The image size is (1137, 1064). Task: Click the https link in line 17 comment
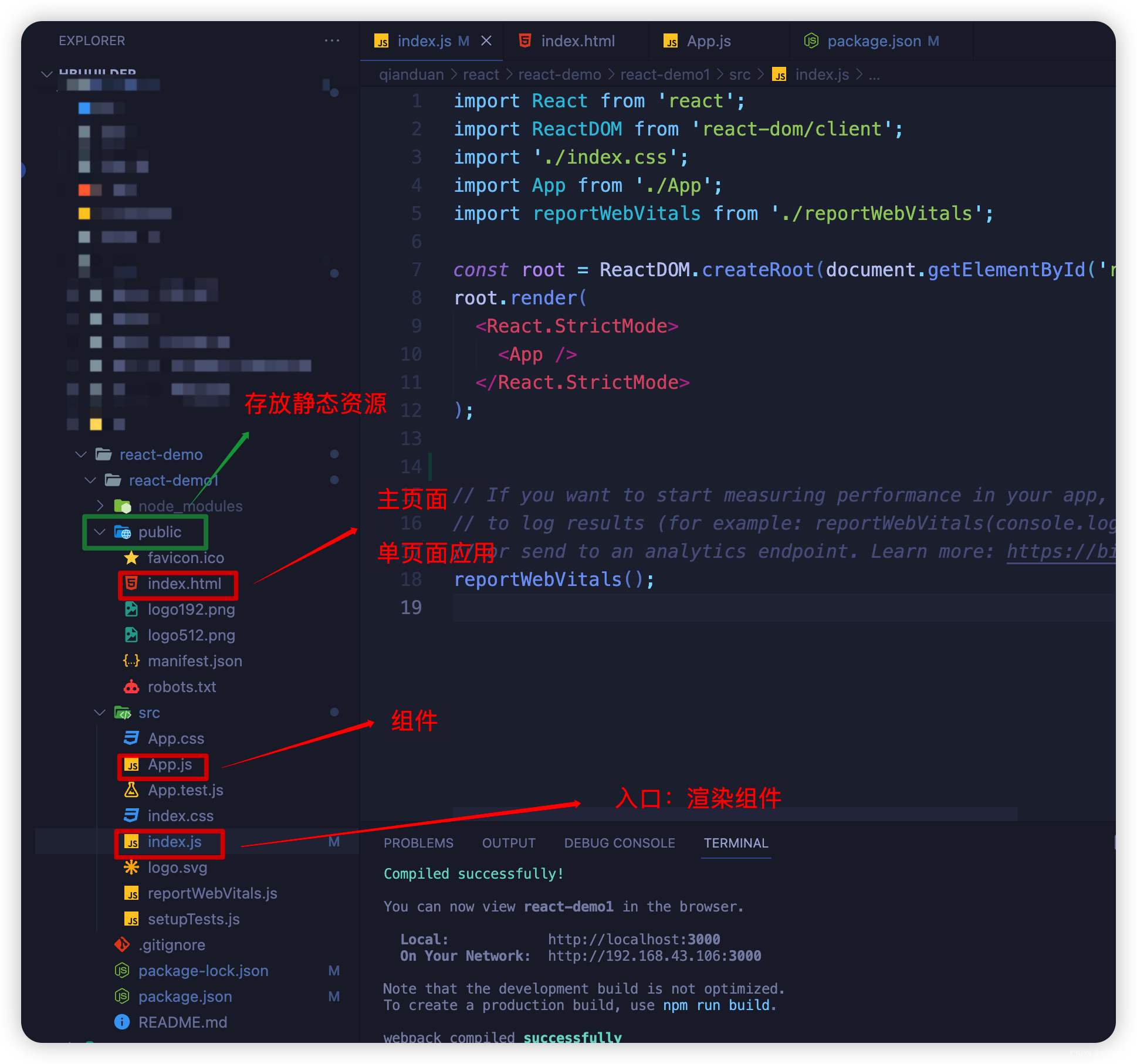click(x=1061, y=551)
